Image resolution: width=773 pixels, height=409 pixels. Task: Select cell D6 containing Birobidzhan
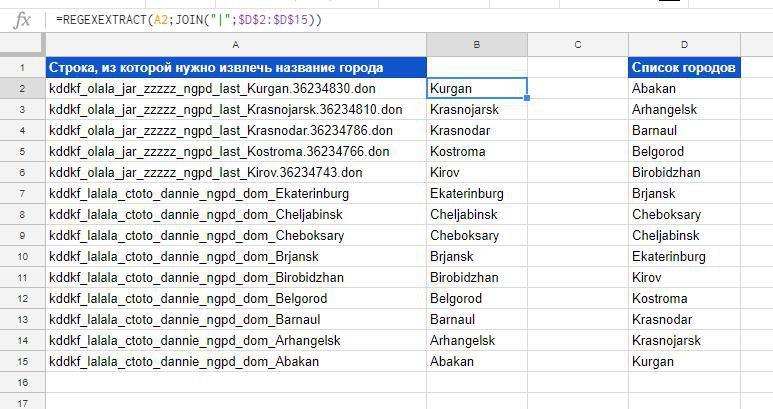(684, 172)
